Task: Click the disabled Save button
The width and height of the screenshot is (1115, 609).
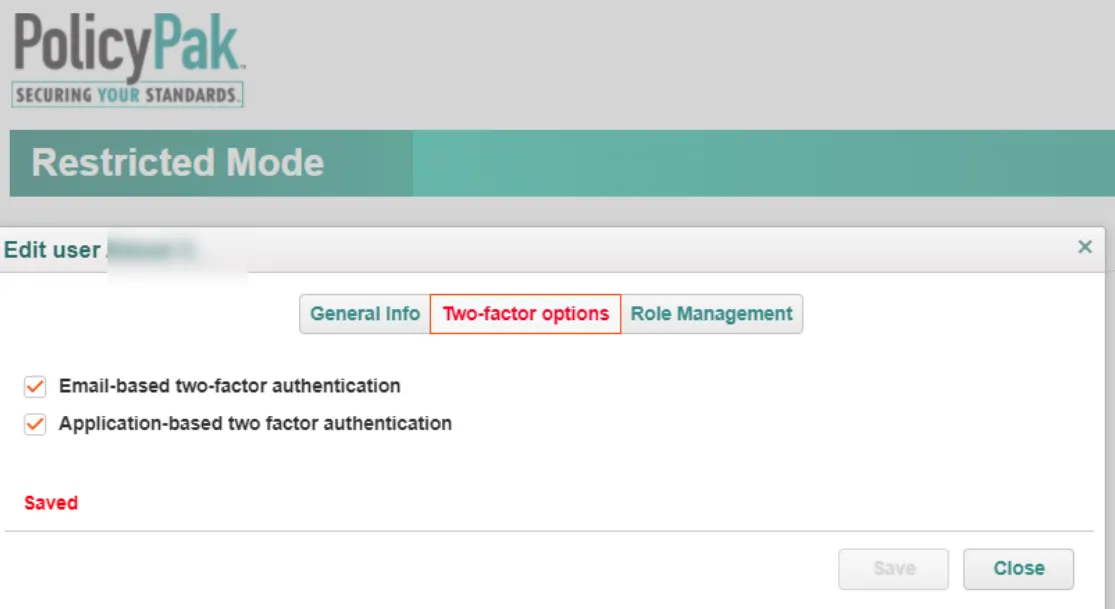Action: pyautogui.click(x=894, y=568)
